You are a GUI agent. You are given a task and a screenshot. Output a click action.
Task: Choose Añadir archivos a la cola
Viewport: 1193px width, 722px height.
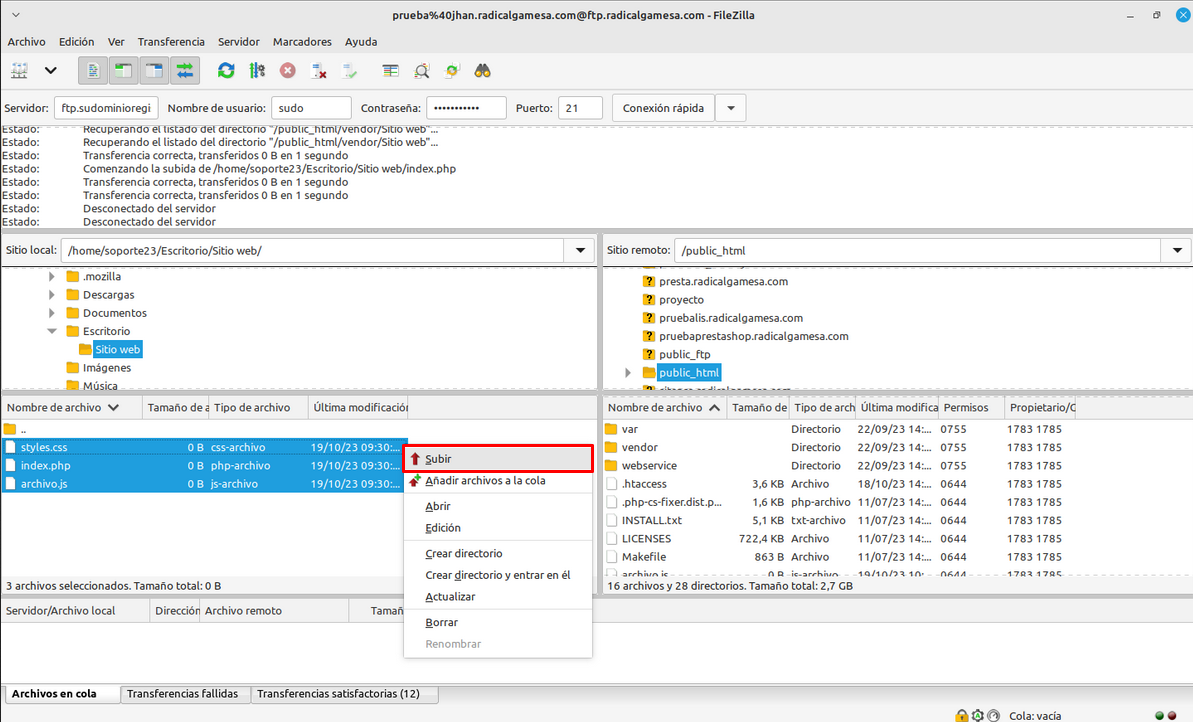click(498, 481)
